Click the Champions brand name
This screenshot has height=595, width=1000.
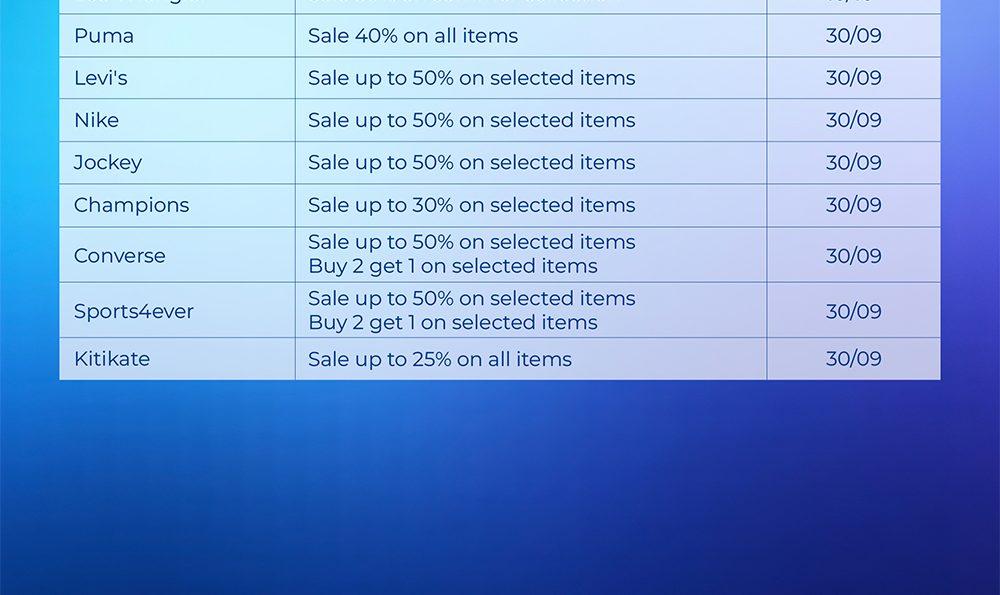(x=131, y=205)
